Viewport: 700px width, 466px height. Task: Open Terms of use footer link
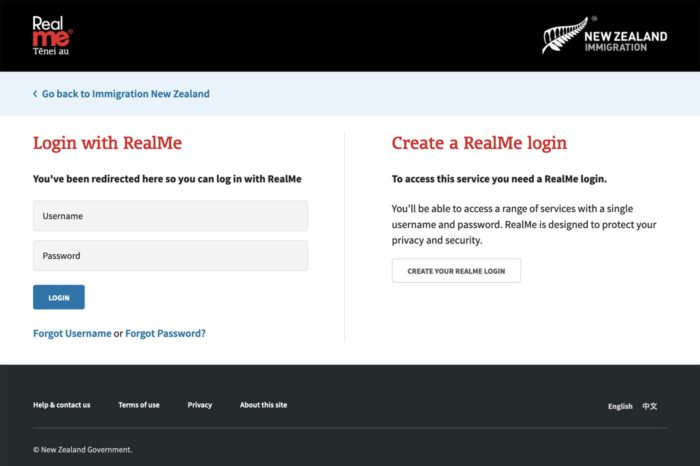[139, 405]
